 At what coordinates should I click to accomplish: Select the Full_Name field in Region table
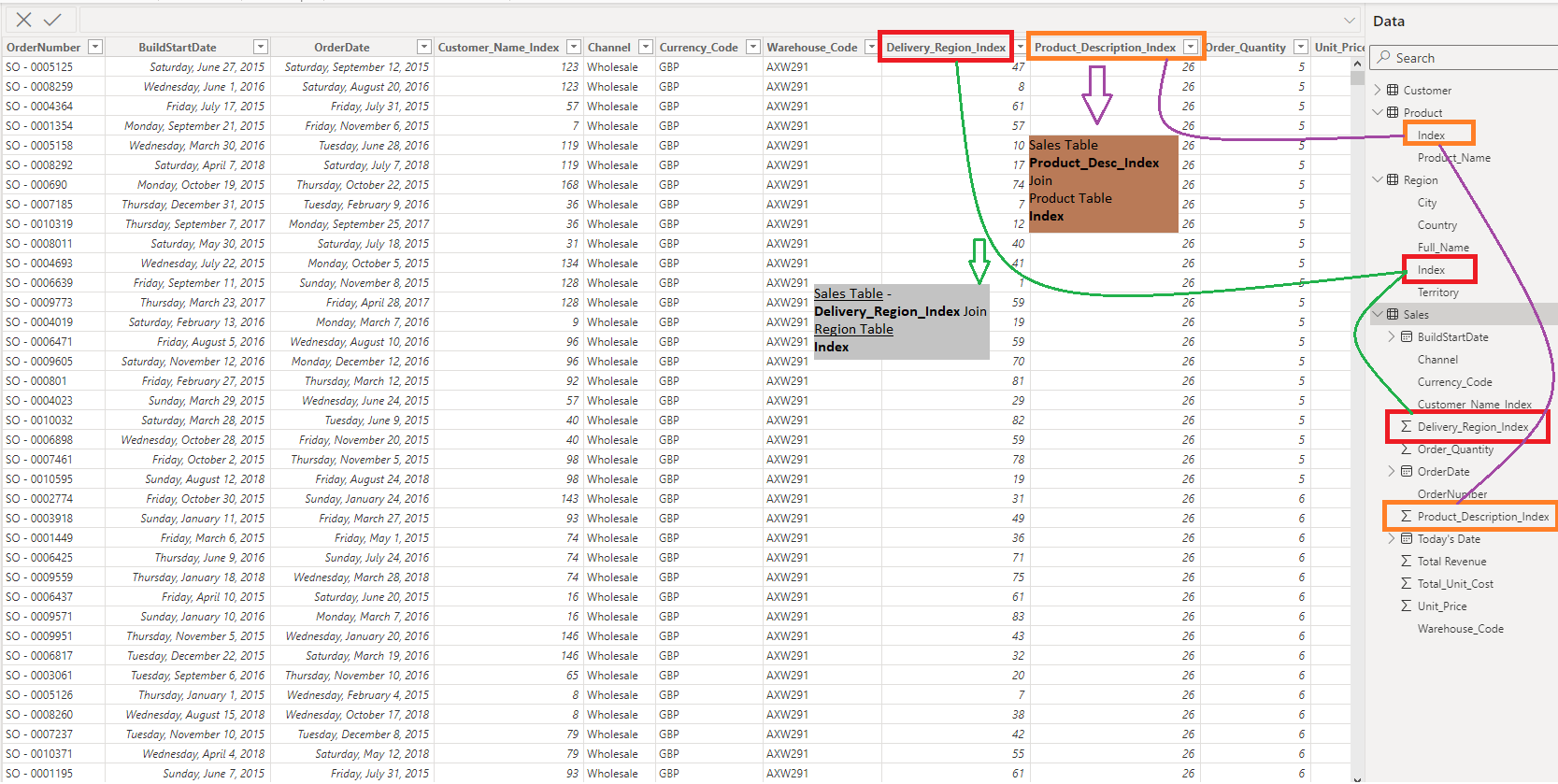point(1443,248)
